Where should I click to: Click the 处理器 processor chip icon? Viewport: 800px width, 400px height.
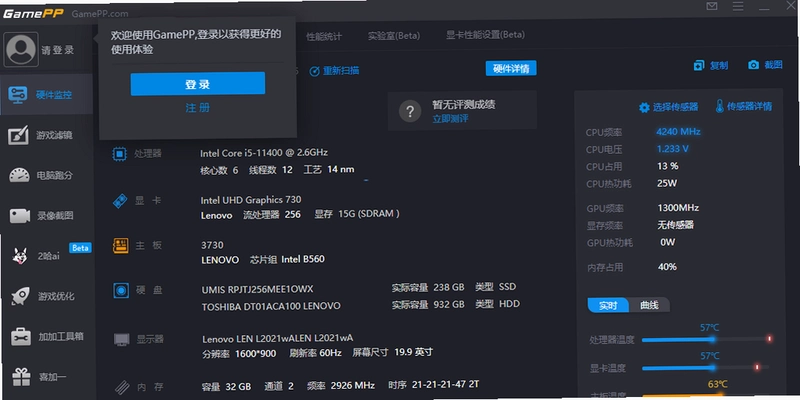pos(119,154)
